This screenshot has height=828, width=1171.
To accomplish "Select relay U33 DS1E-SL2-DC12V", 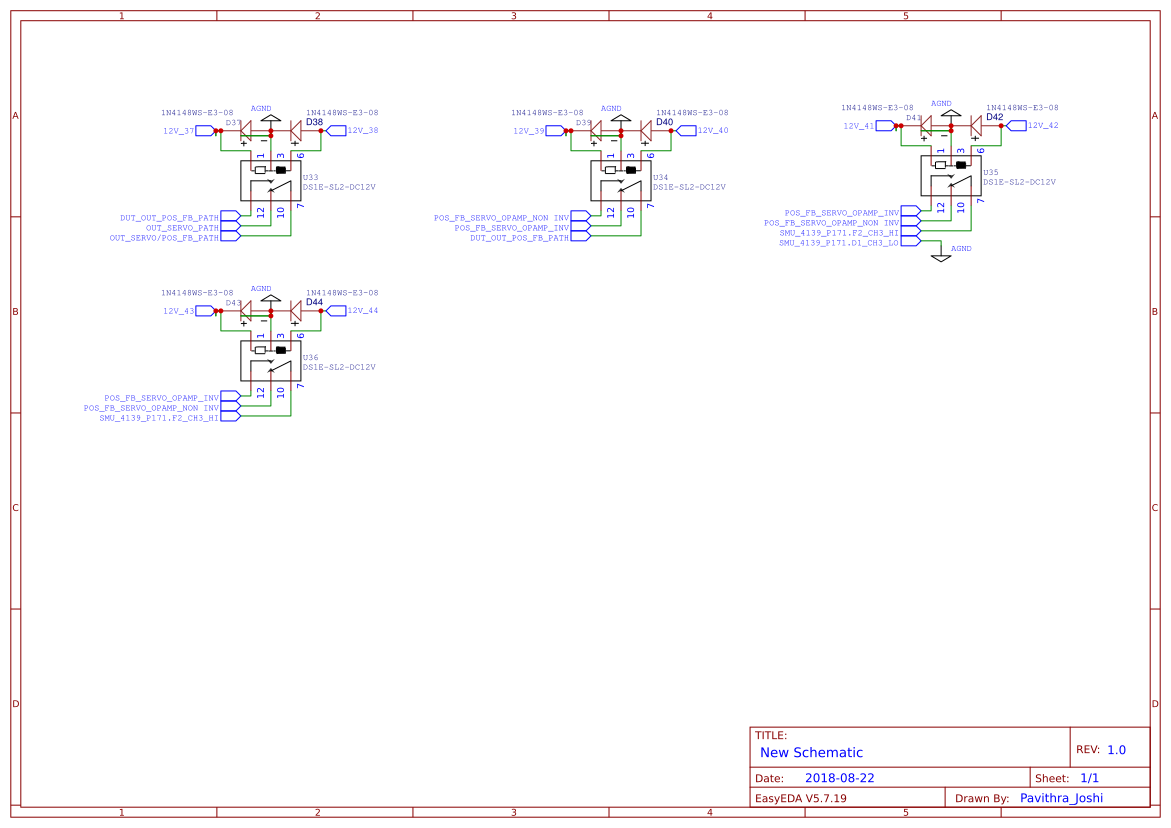I will click(x=271, y=180).
